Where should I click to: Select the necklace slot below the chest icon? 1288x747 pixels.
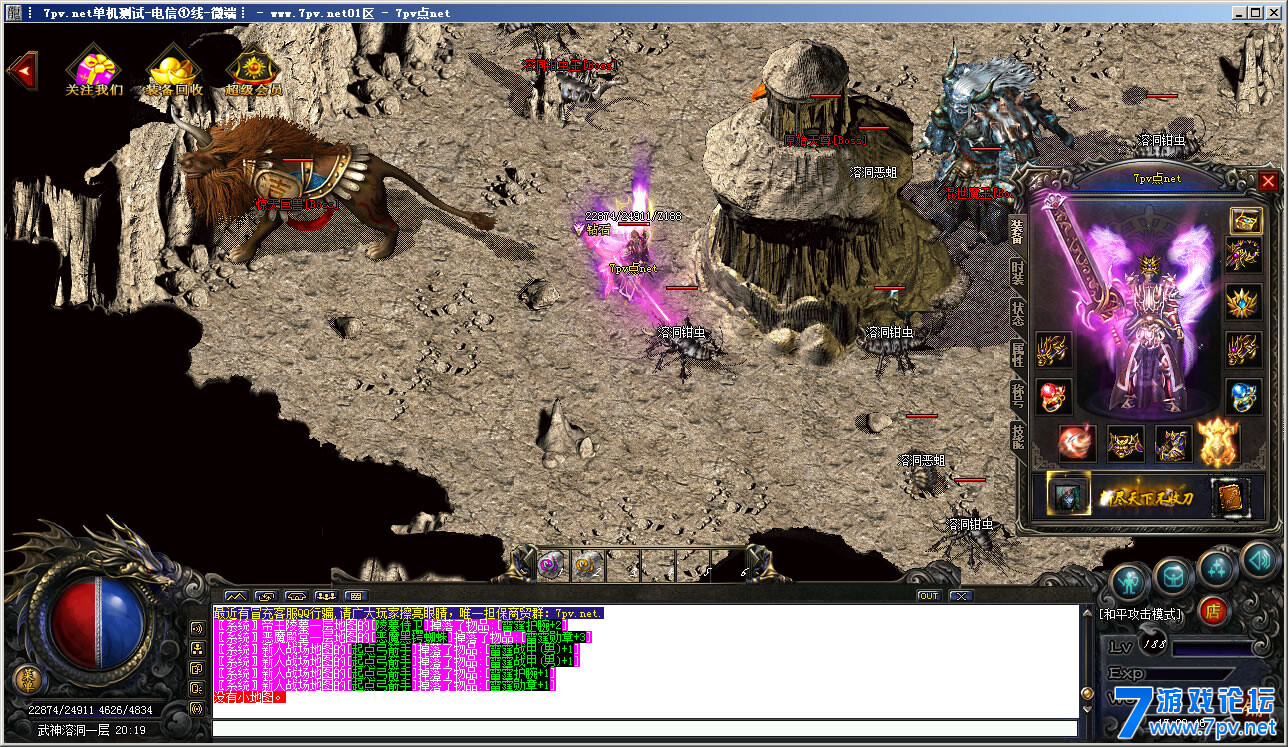(x=1245, y=254)
